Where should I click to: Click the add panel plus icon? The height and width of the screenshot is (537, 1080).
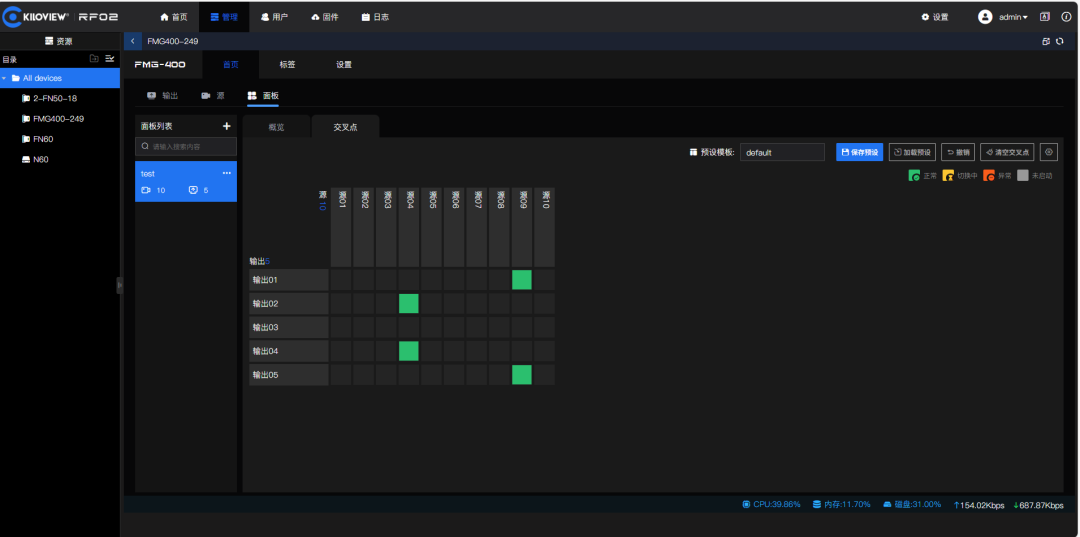click(226, 126)
